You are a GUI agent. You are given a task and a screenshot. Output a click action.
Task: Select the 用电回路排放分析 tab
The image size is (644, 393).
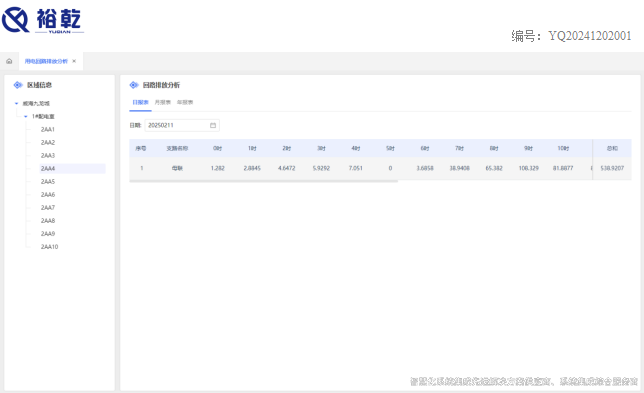46,61
